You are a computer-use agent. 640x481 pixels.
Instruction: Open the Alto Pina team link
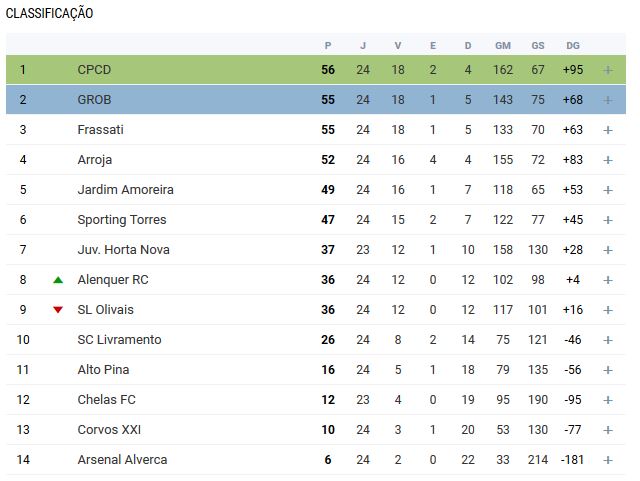click(103, 370)
